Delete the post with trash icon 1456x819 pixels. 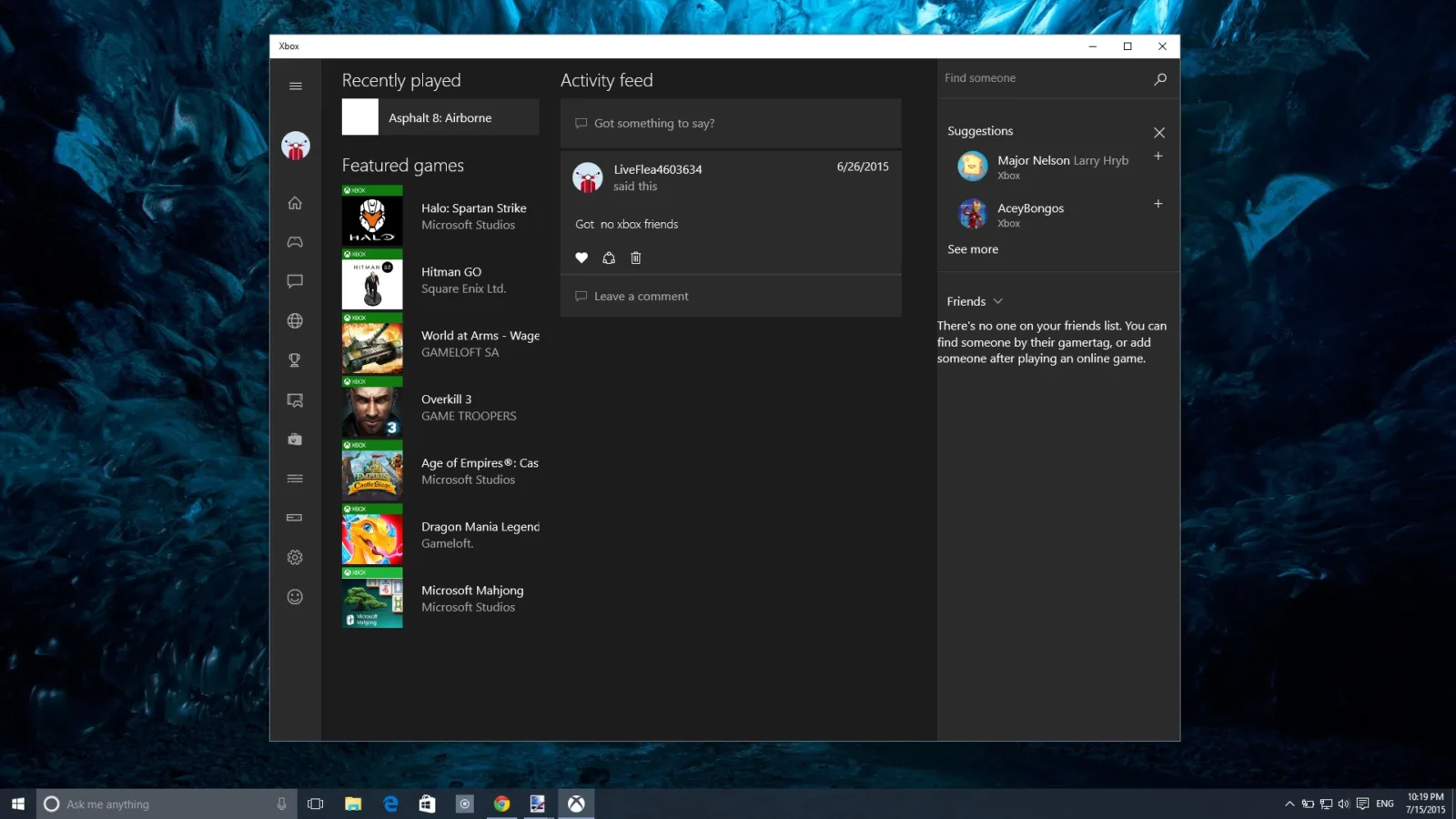click(636, 258)
